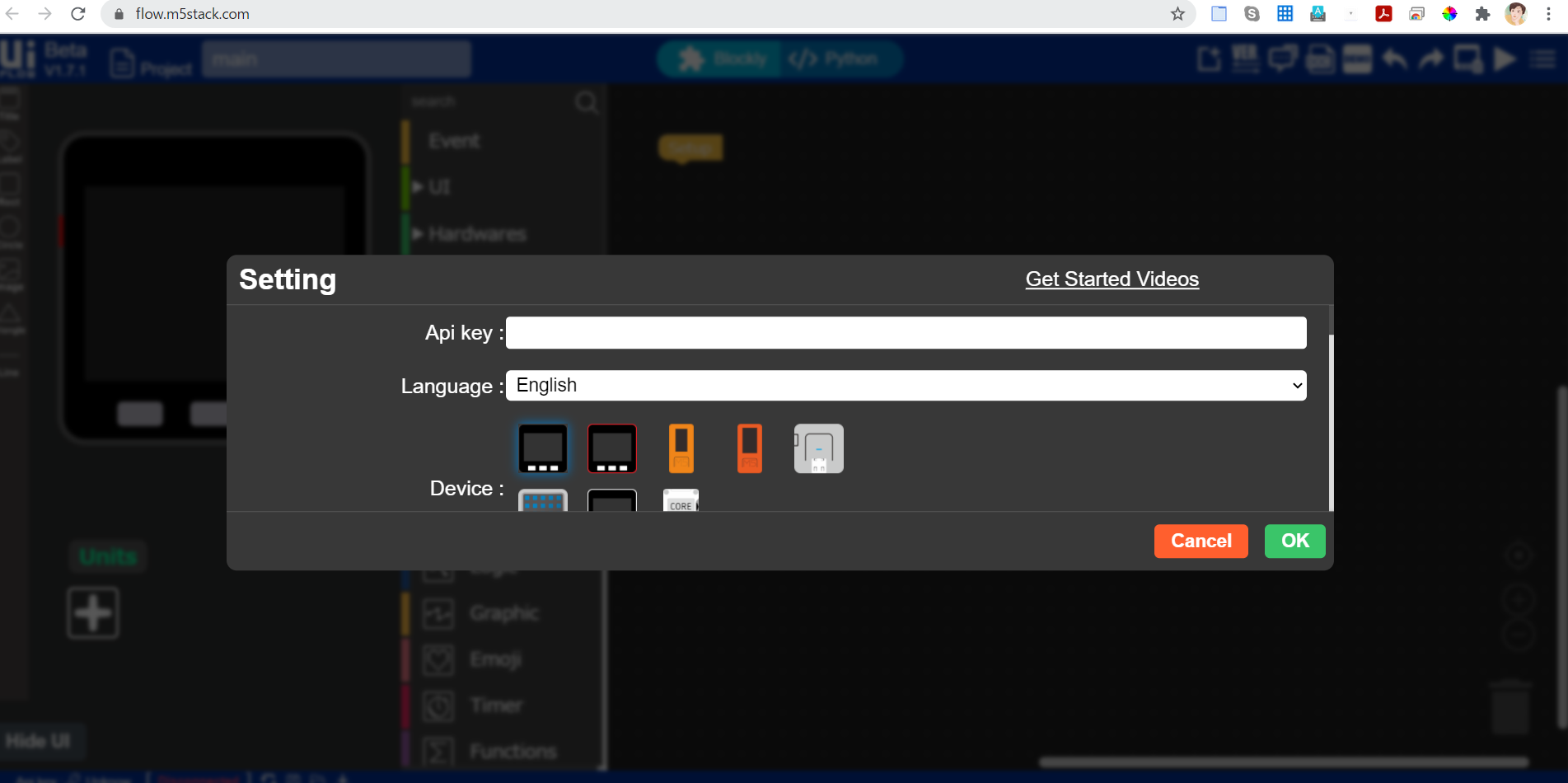This screenshot has width=1568, height=783.
Task: Click the project name field showing main
Action: [x=337, y=59]
